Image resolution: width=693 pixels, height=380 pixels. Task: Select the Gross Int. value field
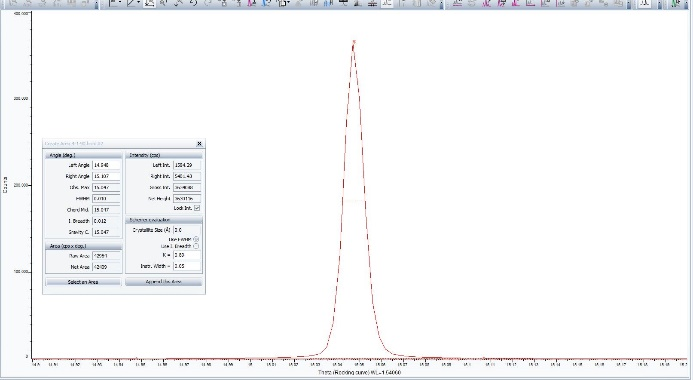coord(187,187)
